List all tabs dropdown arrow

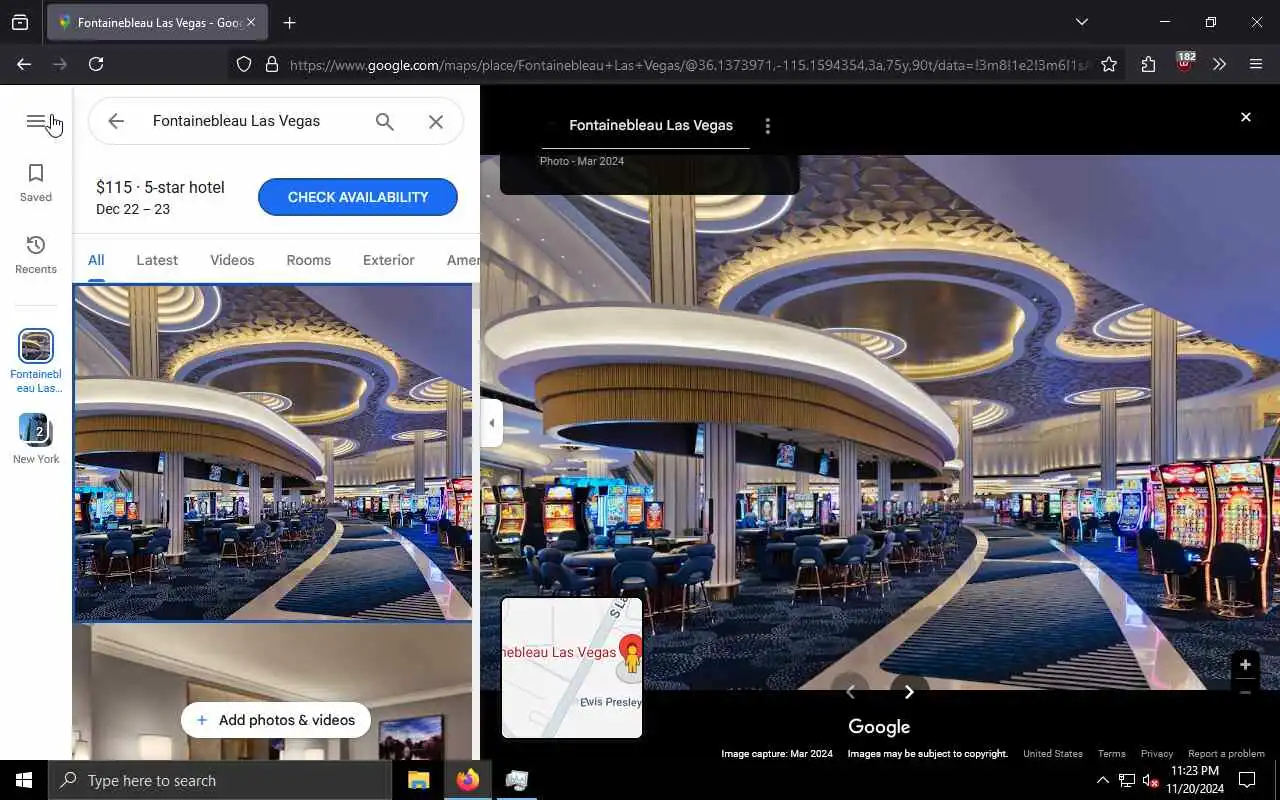(1081, 22)
